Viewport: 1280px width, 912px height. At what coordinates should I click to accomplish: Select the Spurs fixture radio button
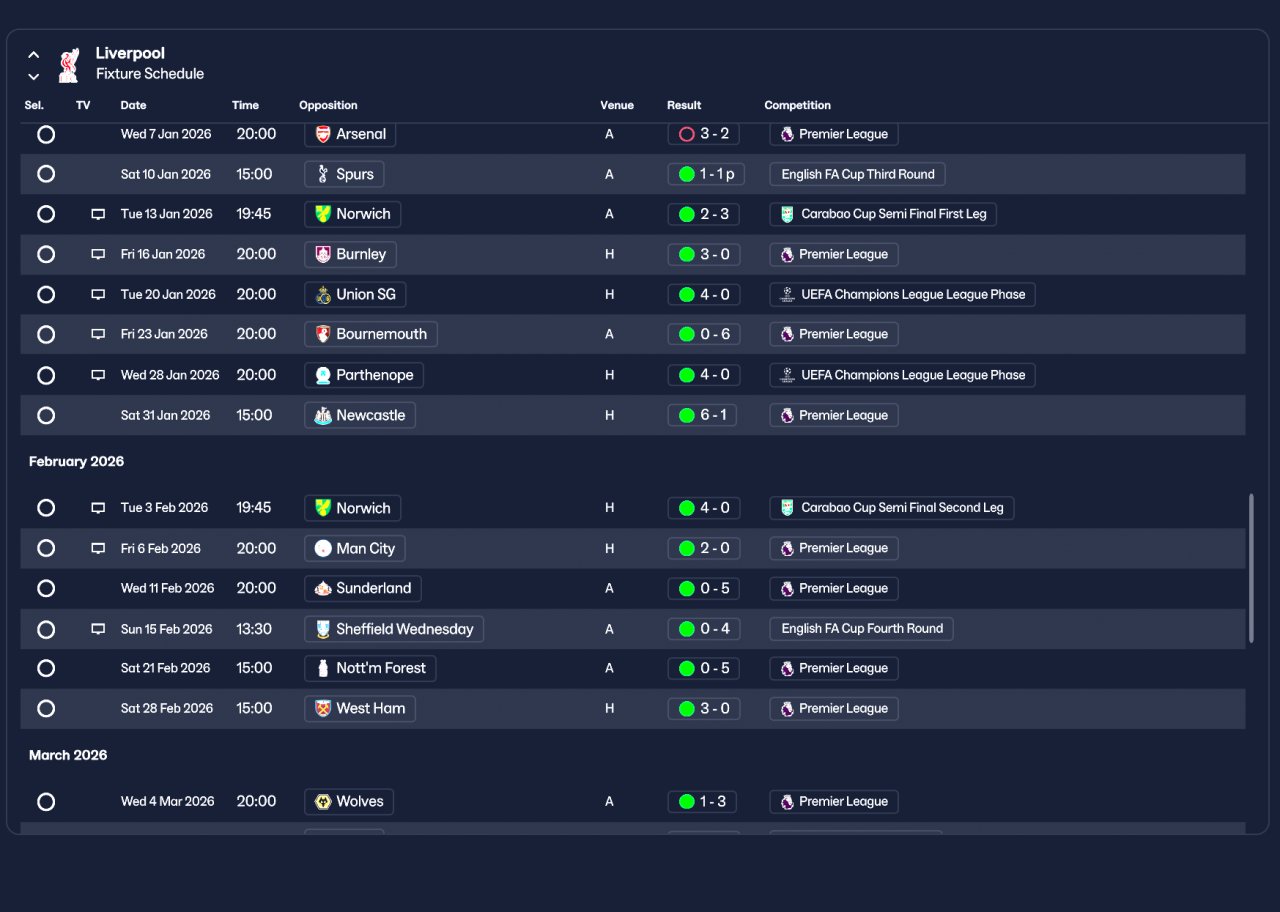(46, 174)
